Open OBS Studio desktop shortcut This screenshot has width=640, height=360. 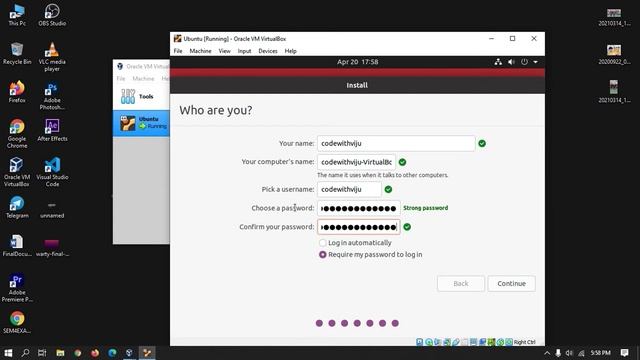(x=52, y=15)
